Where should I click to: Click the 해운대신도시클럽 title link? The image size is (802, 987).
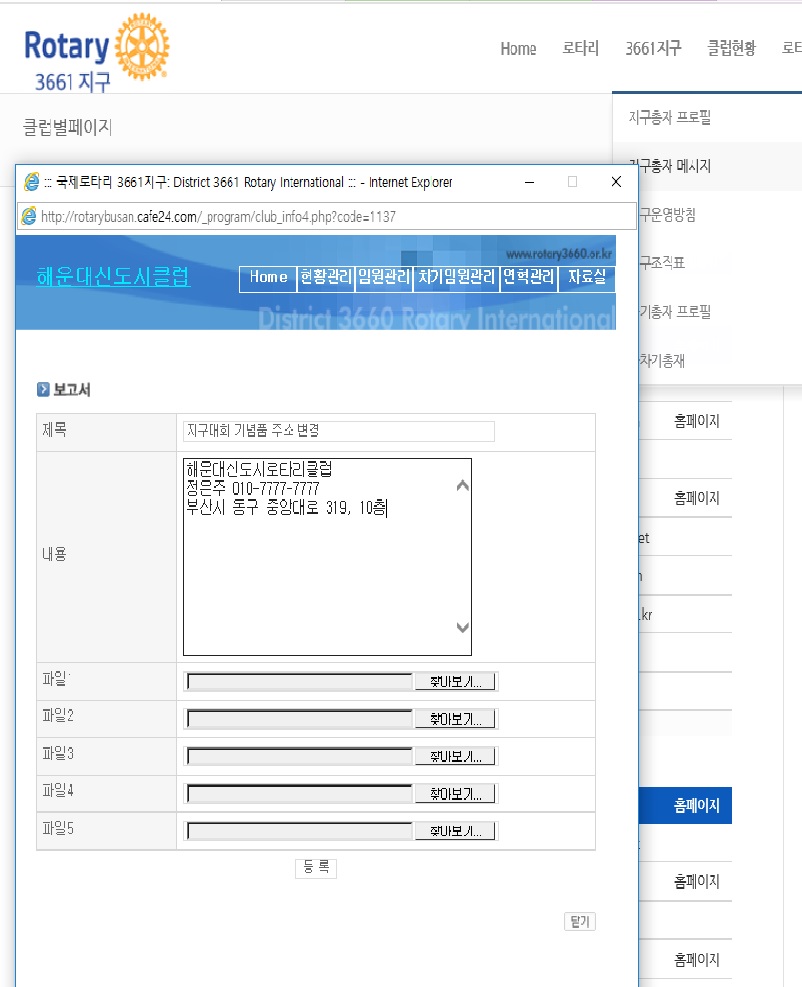tap(113, 278)
